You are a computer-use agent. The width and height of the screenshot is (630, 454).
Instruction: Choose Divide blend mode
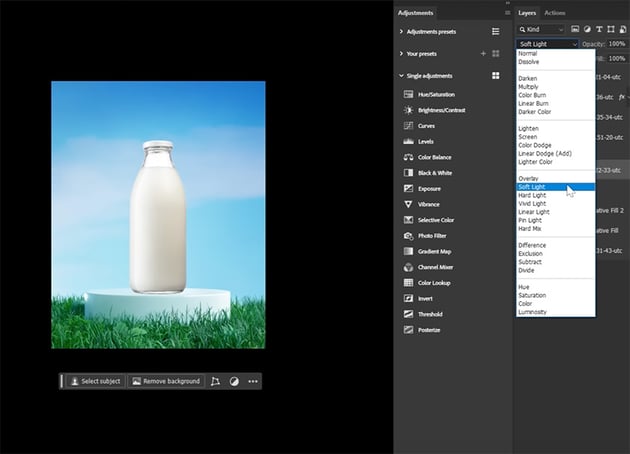point(555,270)
